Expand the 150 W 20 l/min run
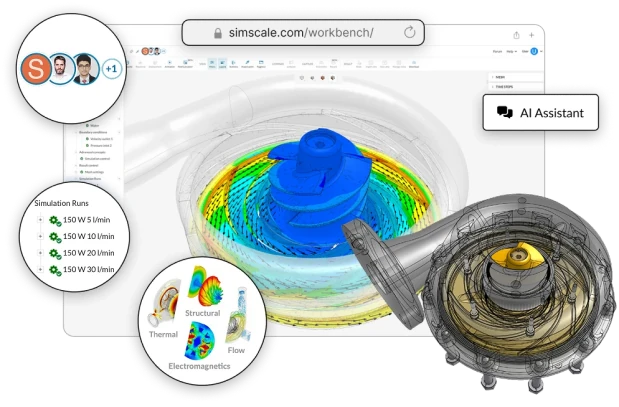The height and width of the screenshot is (407, 619). click(40, 253)
